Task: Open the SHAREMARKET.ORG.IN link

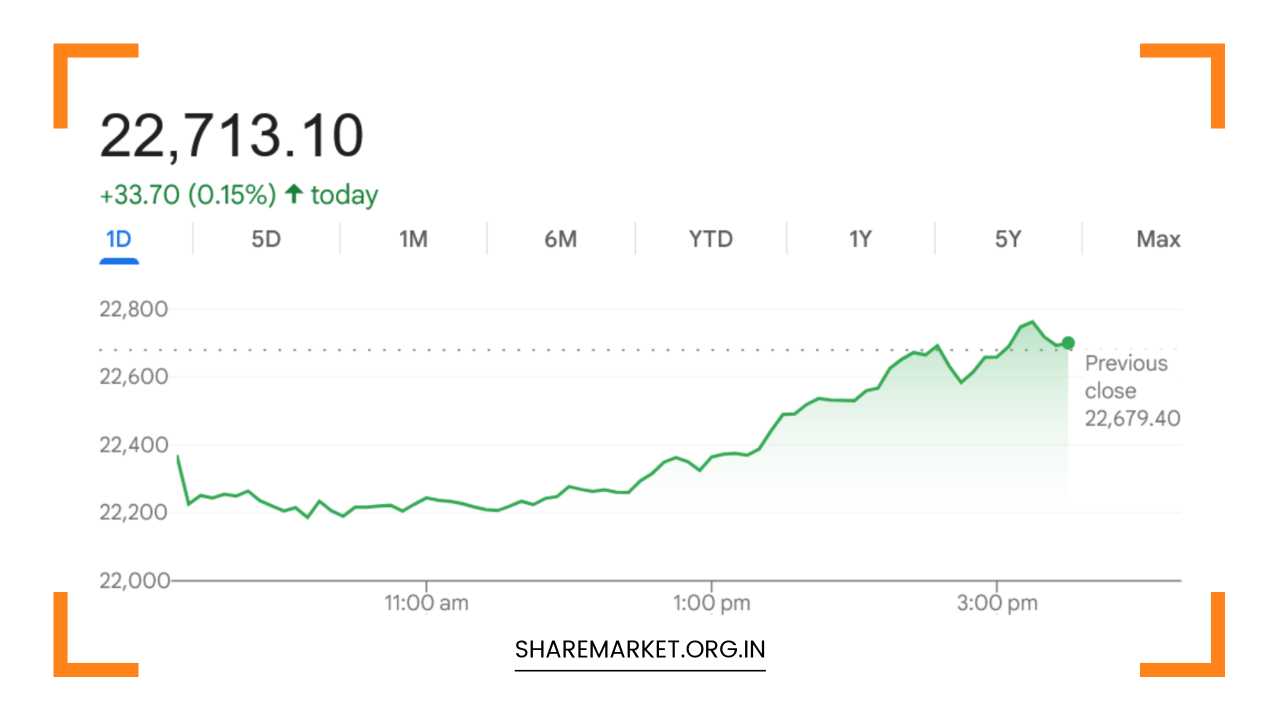Action: (x=639, y=648)
